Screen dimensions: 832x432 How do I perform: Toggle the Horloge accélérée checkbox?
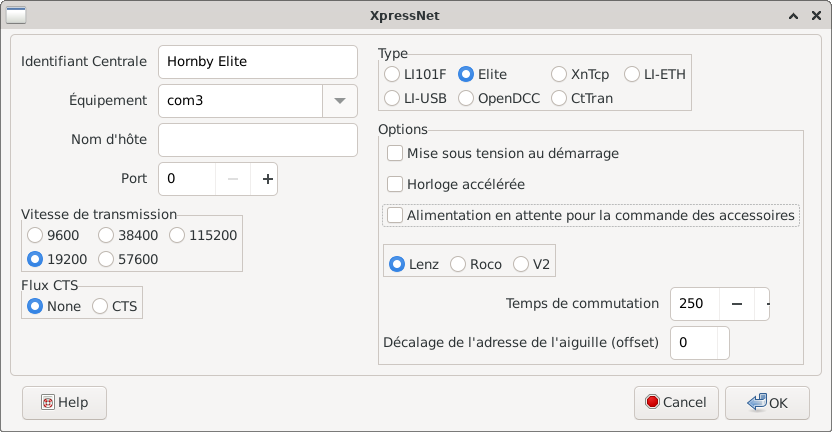point(395,185)
